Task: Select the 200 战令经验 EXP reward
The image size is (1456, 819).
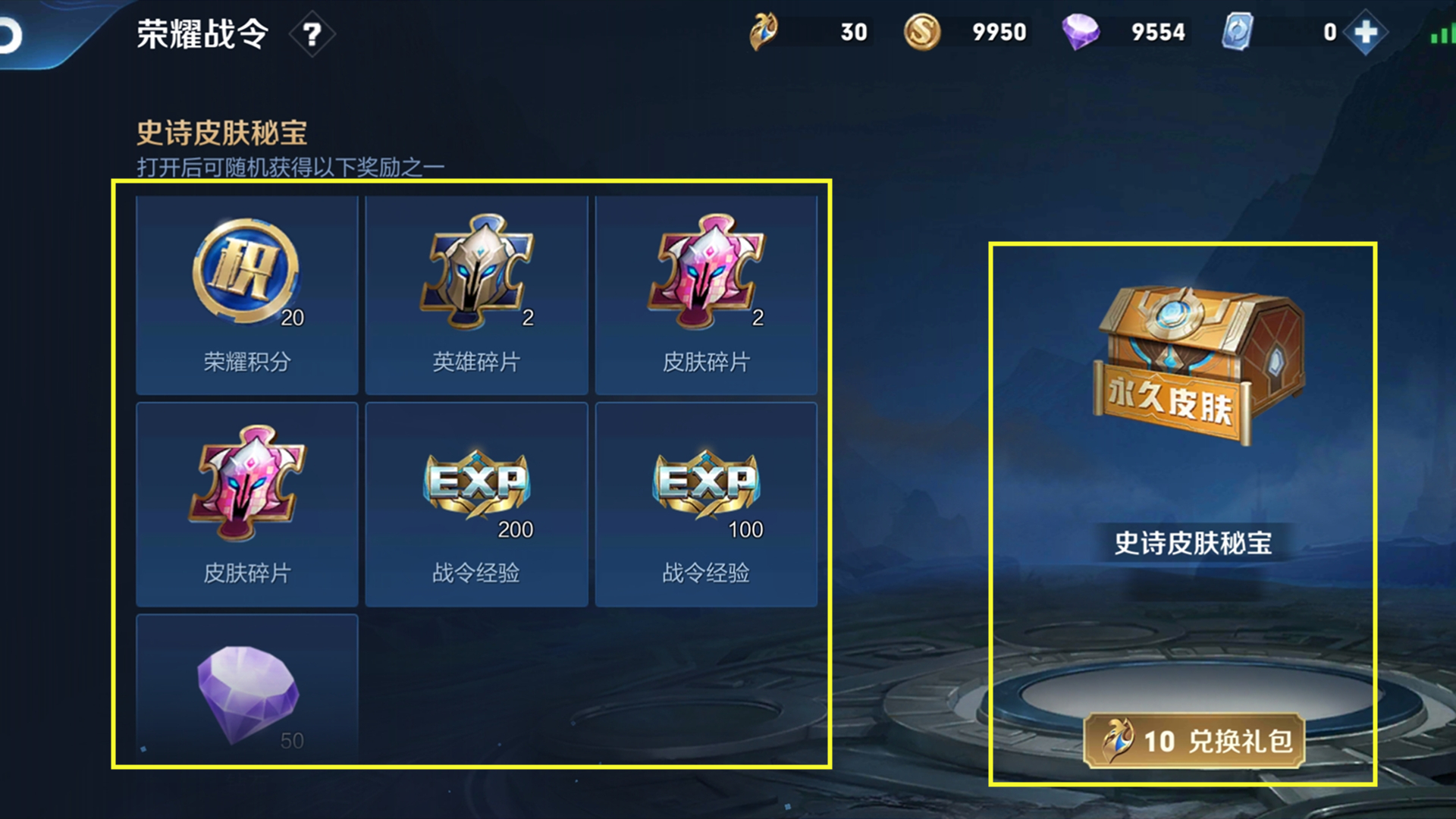Action: 476,504
